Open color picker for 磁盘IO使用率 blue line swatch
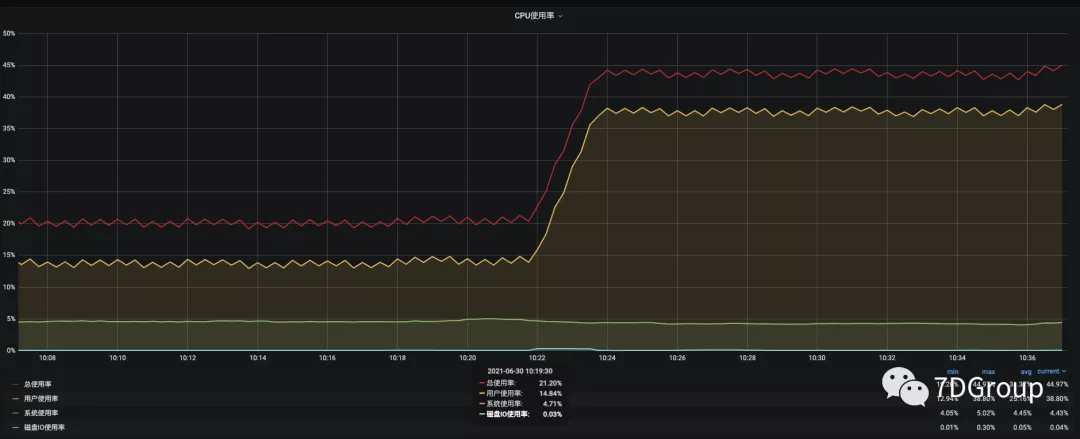 pyautogui.click(x=16, y=427)
